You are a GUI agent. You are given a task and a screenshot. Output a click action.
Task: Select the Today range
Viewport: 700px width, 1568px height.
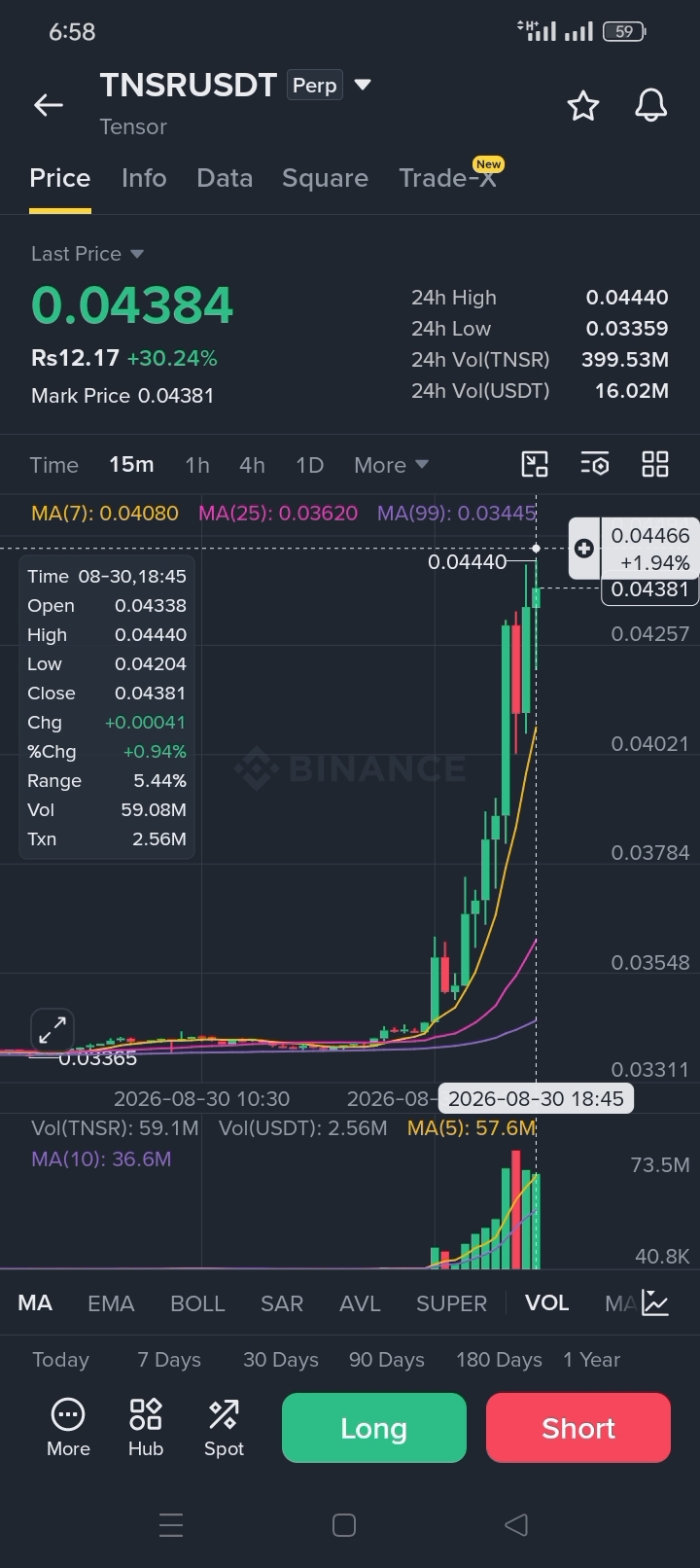pyautogui.click(x=60, y=1360)
